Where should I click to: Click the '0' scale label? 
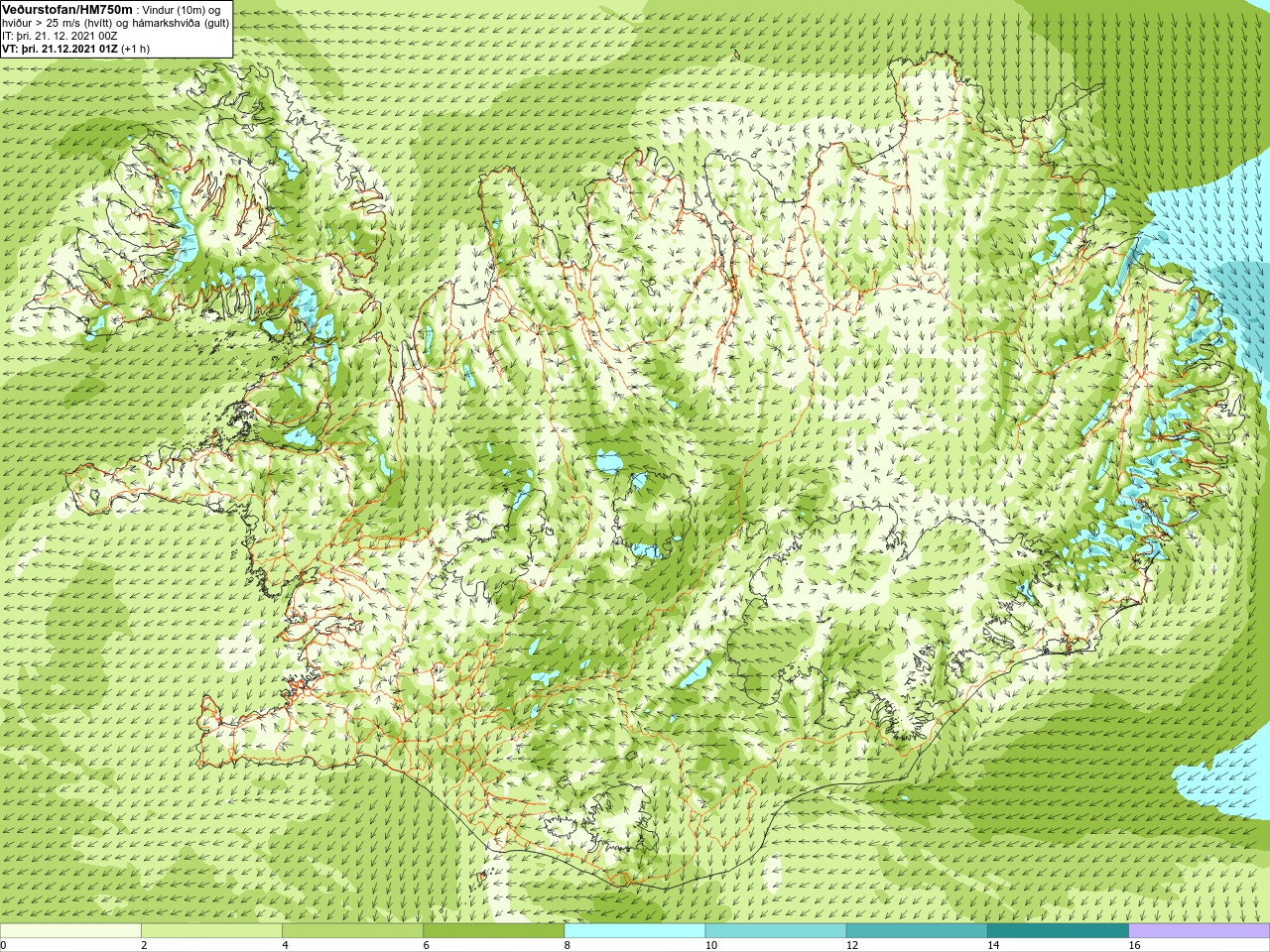pyautogui.click(x=3, y=945)
